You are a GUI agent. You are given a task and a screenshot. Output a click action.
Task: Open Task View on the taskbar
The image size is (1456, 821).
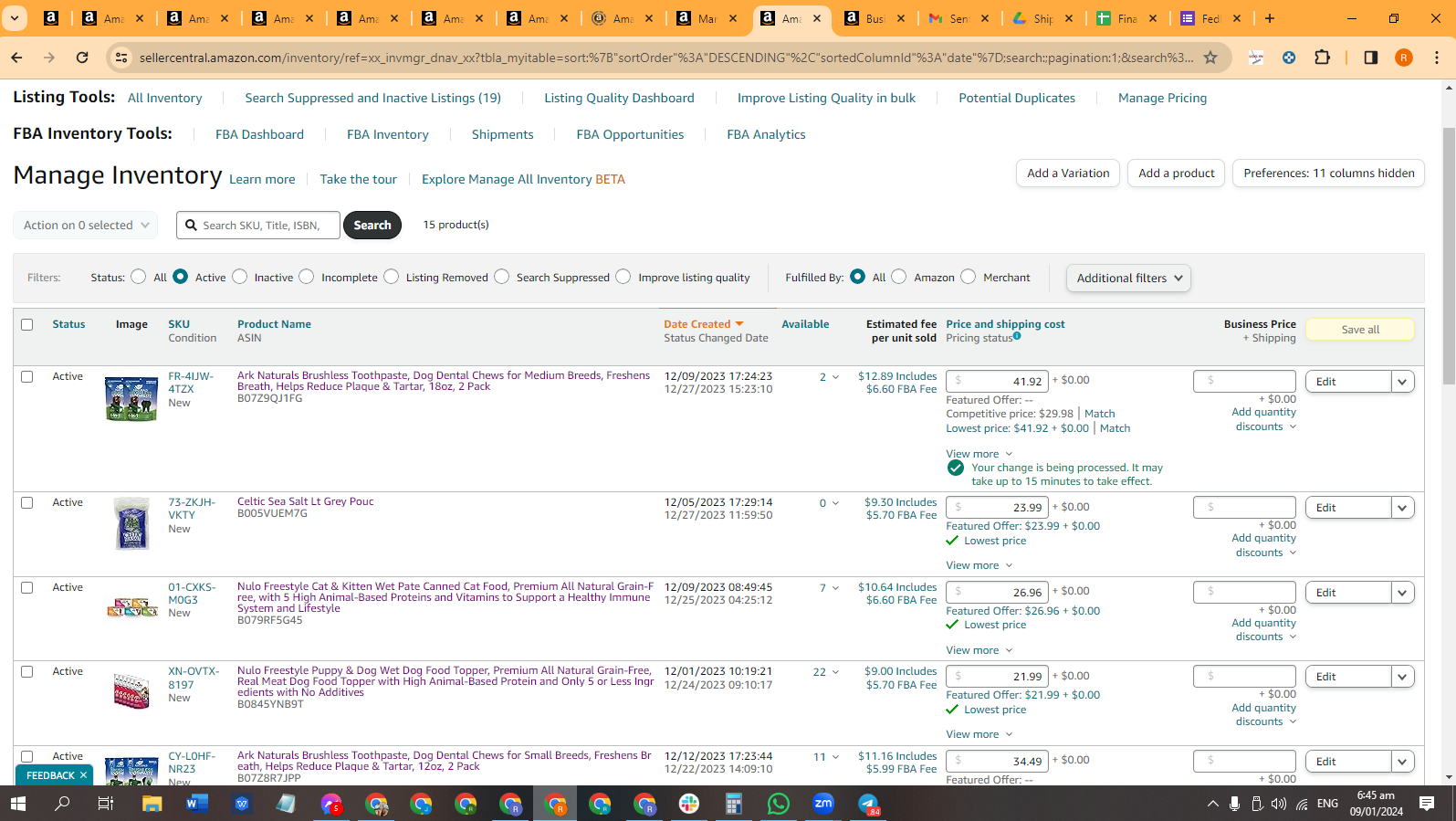(106, 804)
